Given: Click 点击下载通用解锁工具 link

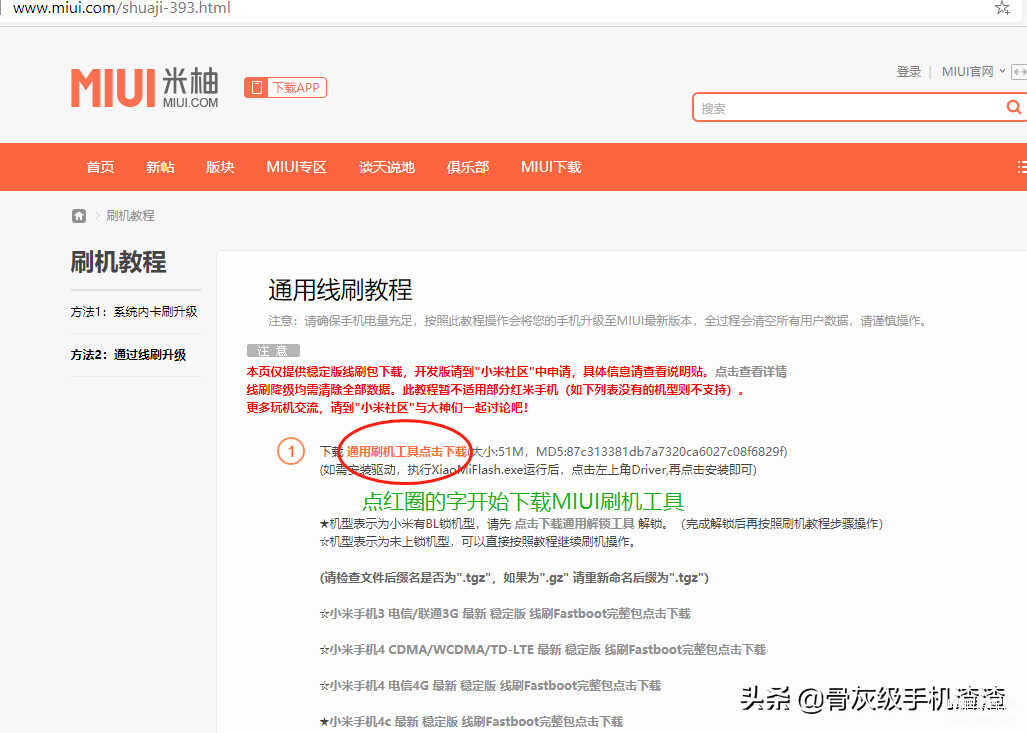Looking at the screenshot, I should pyautogui.click(x=574, y=523).
